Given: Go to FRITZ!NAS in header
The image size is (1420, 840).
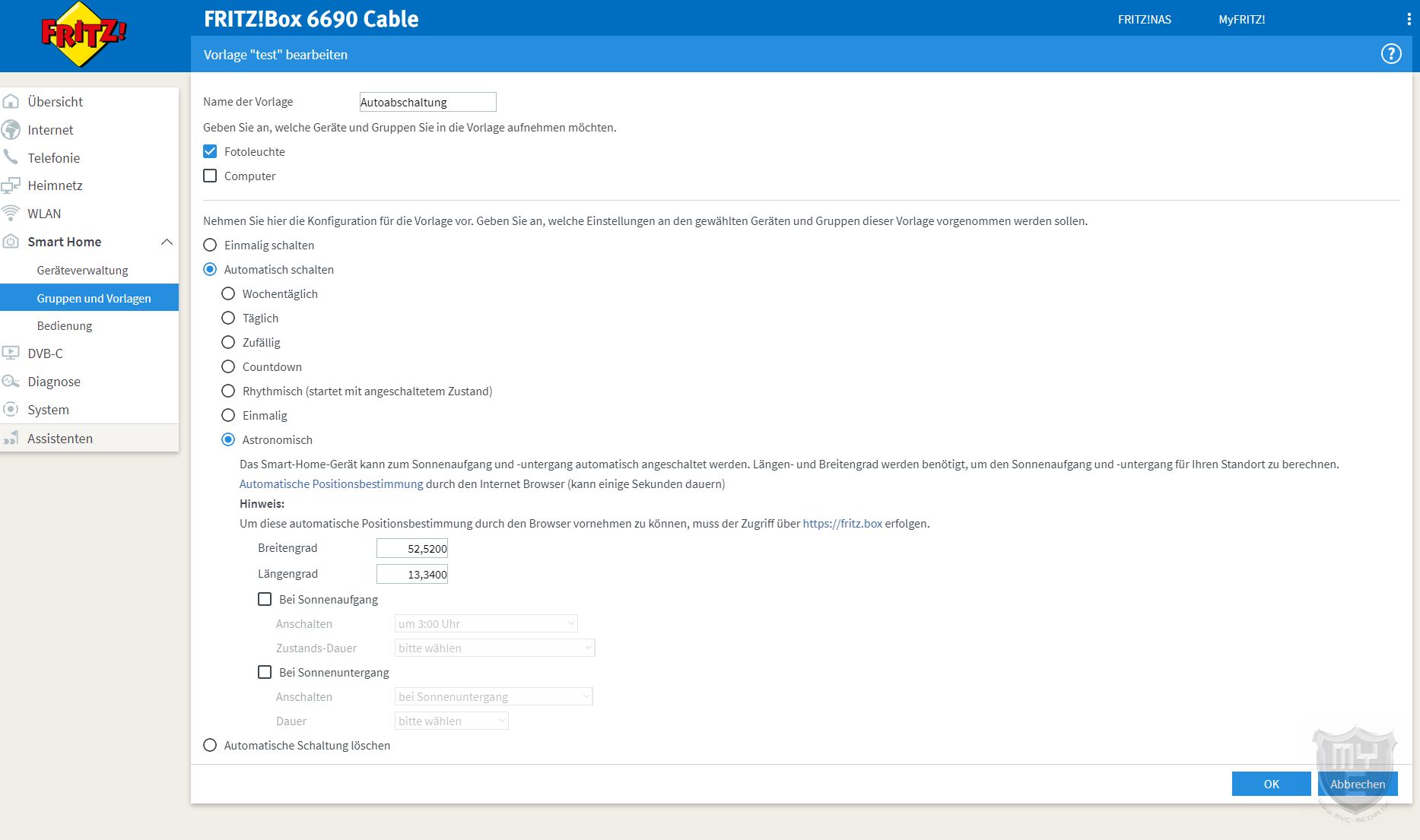Looking at the screenshot, I should pyautogui.click(x=1144, y=20).
